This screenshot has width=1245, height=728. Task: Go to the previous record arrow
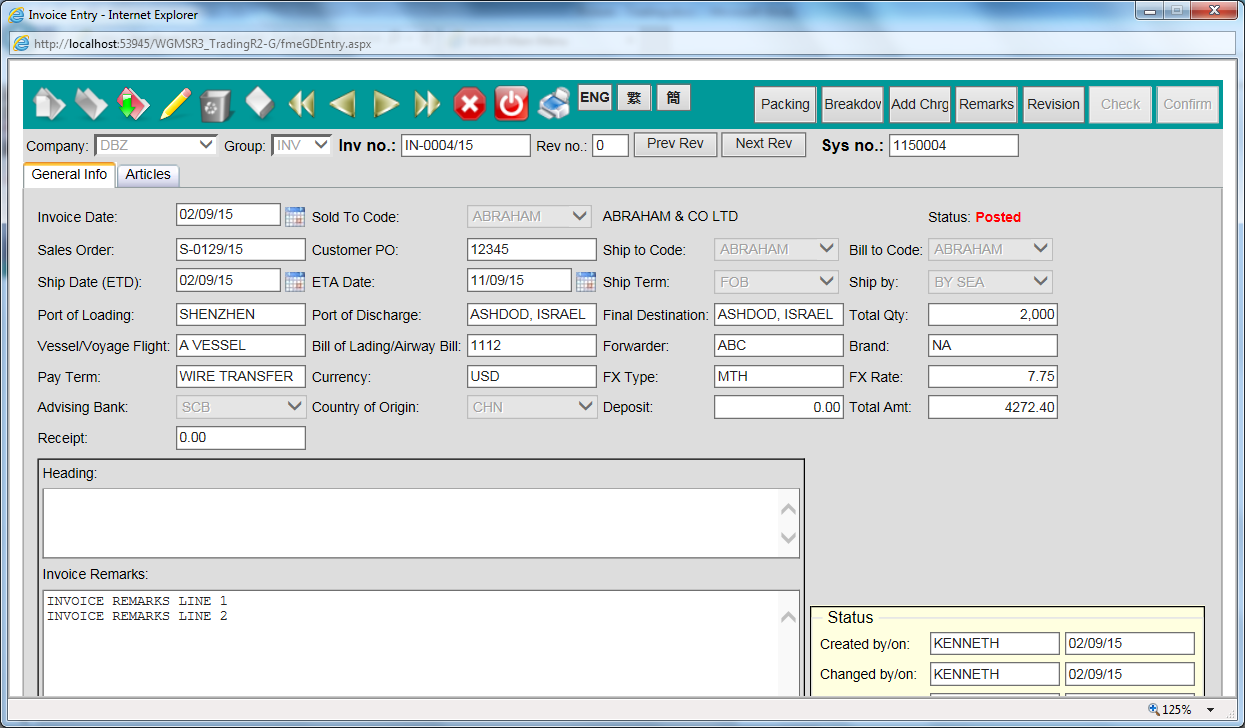tap(343, 104)
